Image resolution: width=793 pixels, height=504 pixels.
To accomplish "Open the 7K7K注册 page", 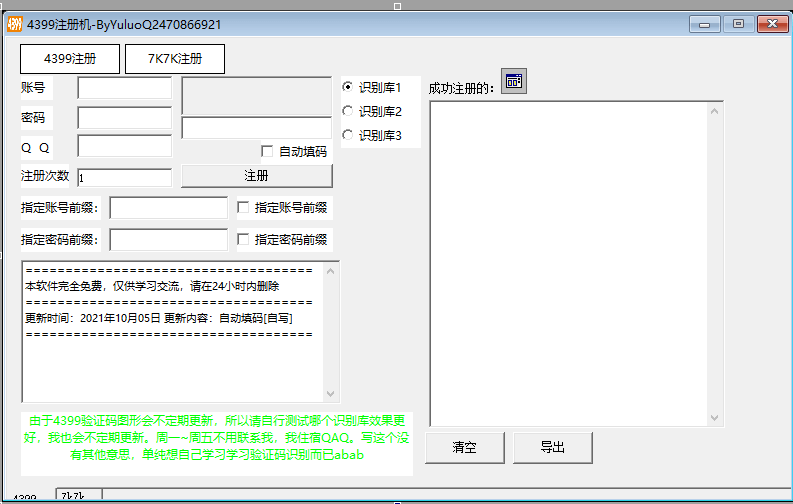I will pyautogui.click(x=174, y=58).
